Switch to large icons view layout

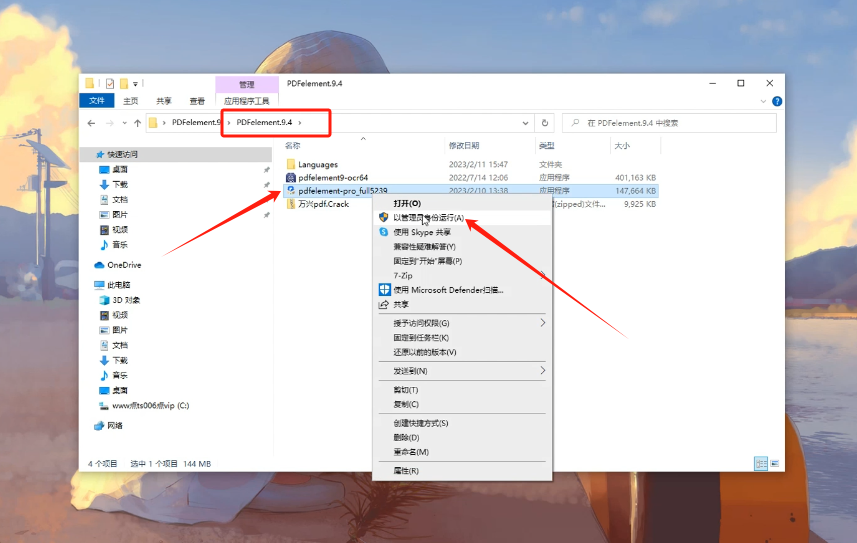[774, 464]
